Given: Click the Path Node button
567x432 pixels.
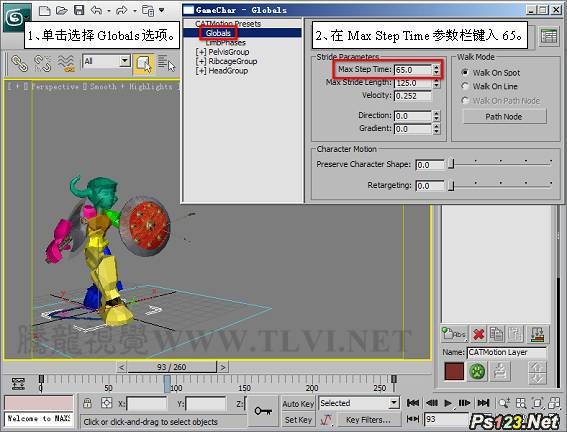Looking at the screenshot, I should [504, 117].
